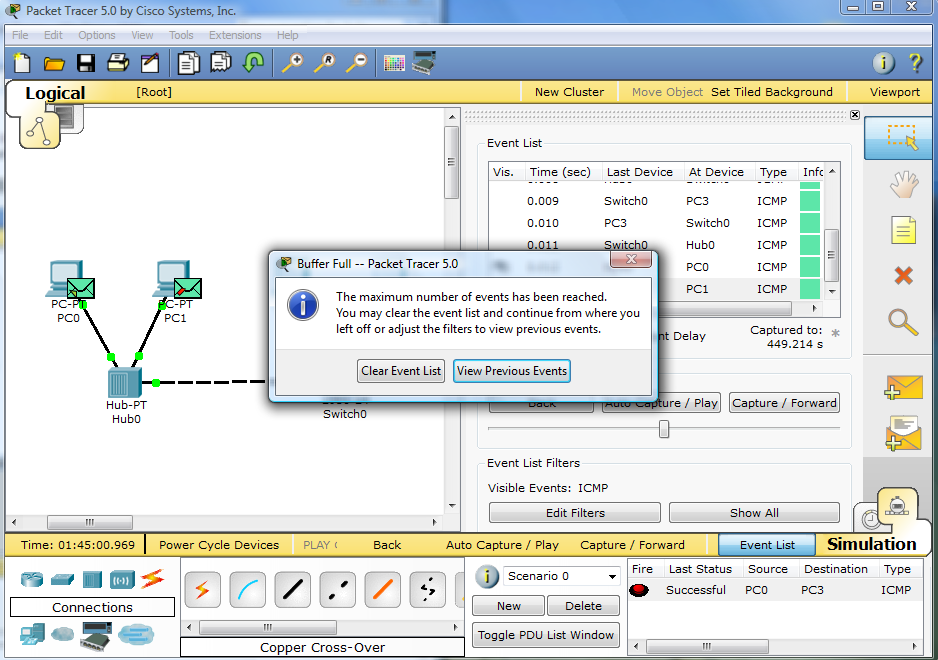Viewport: 938px width, 660px height.
Task: Switch to the Logical workspace tab
Action: click(55, 93)
